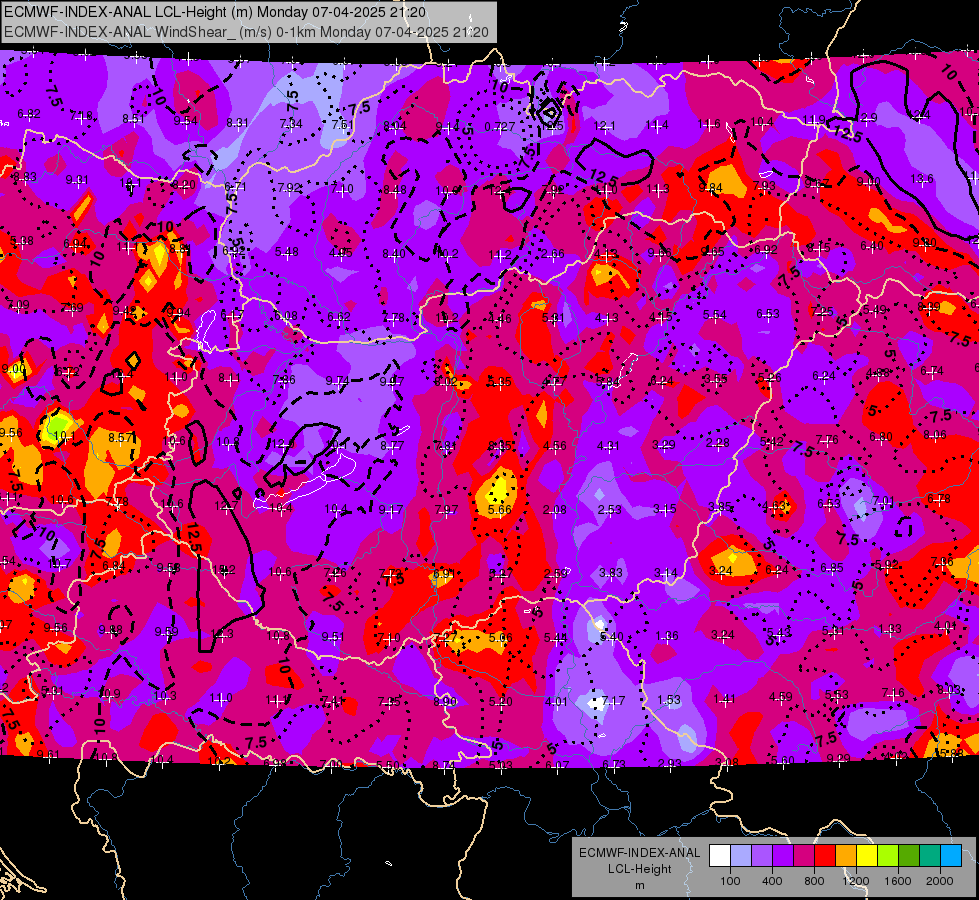Screen dimensions: 979x900
Task: Click the legend tick label '1600'
Action: (898, 881)
